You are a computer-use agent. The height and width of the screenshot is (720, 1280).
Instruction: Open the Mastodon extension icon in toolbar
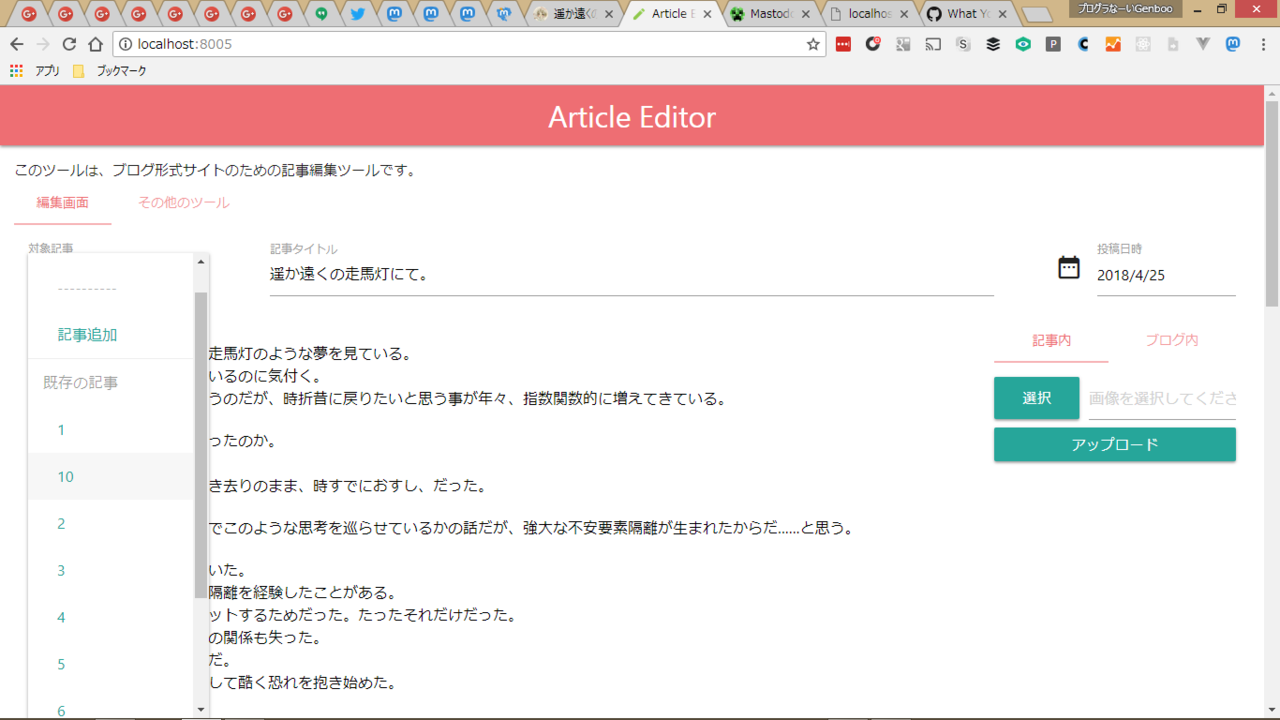1233,44
